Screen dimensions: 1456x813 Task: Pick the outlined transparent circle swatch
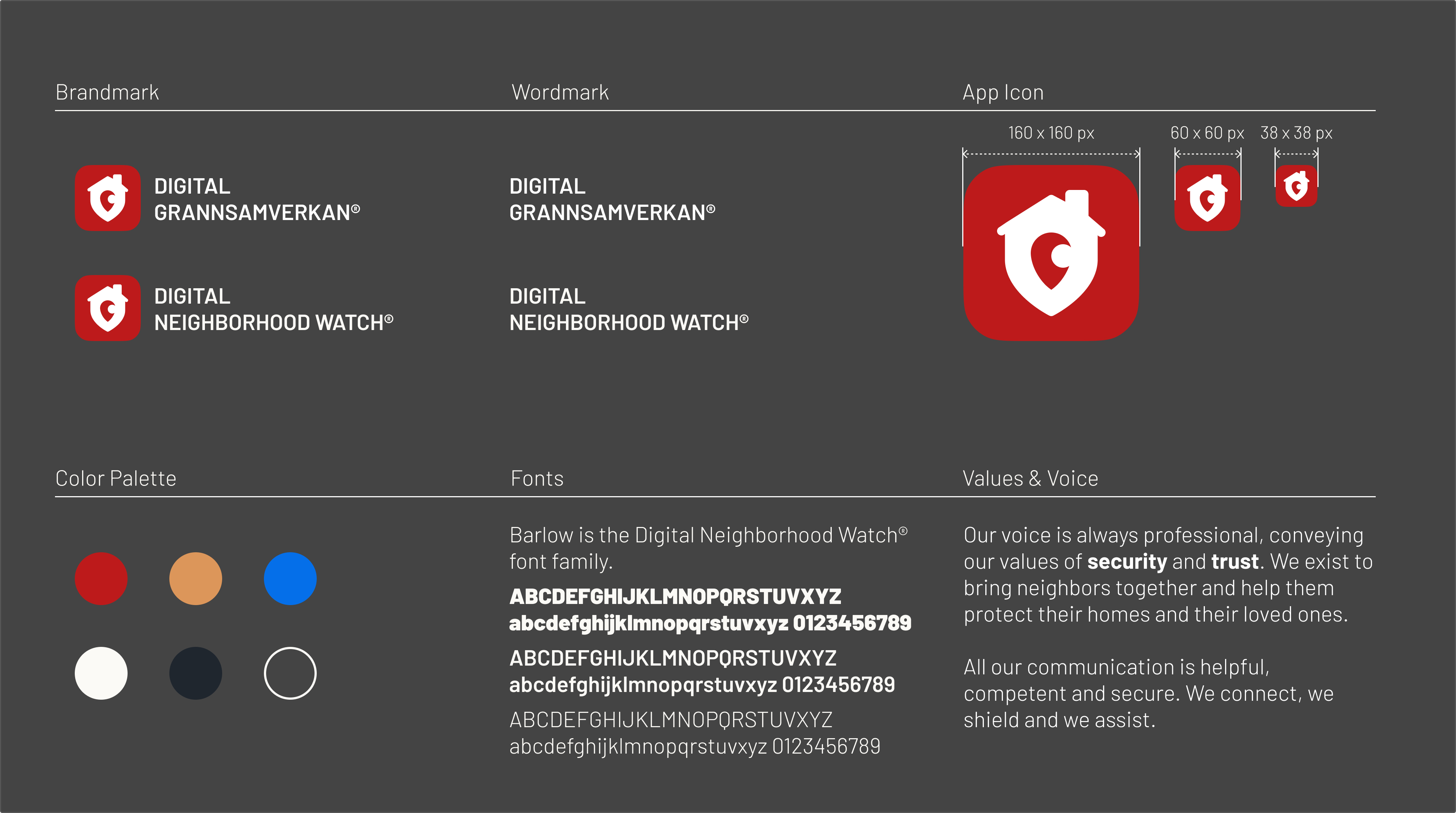click(x=290, y=673)
